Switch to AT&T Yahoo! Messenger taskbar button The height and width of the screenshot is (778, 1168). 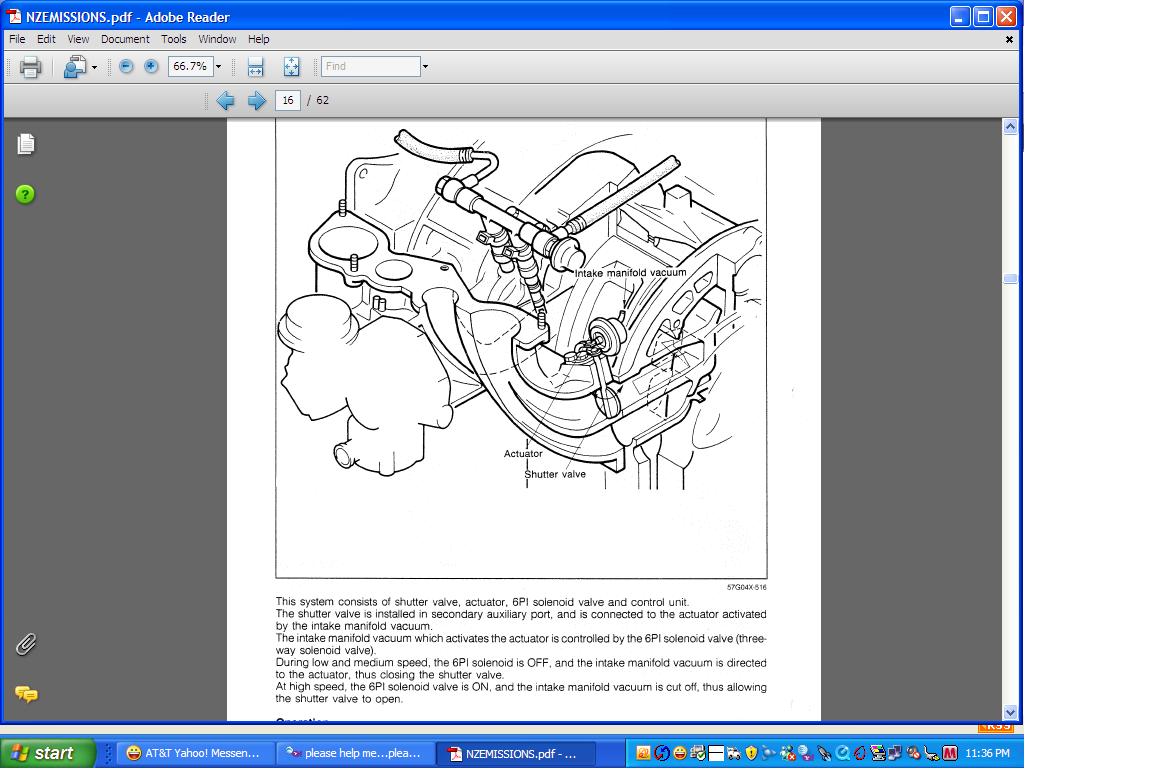(x=194, y=753)
